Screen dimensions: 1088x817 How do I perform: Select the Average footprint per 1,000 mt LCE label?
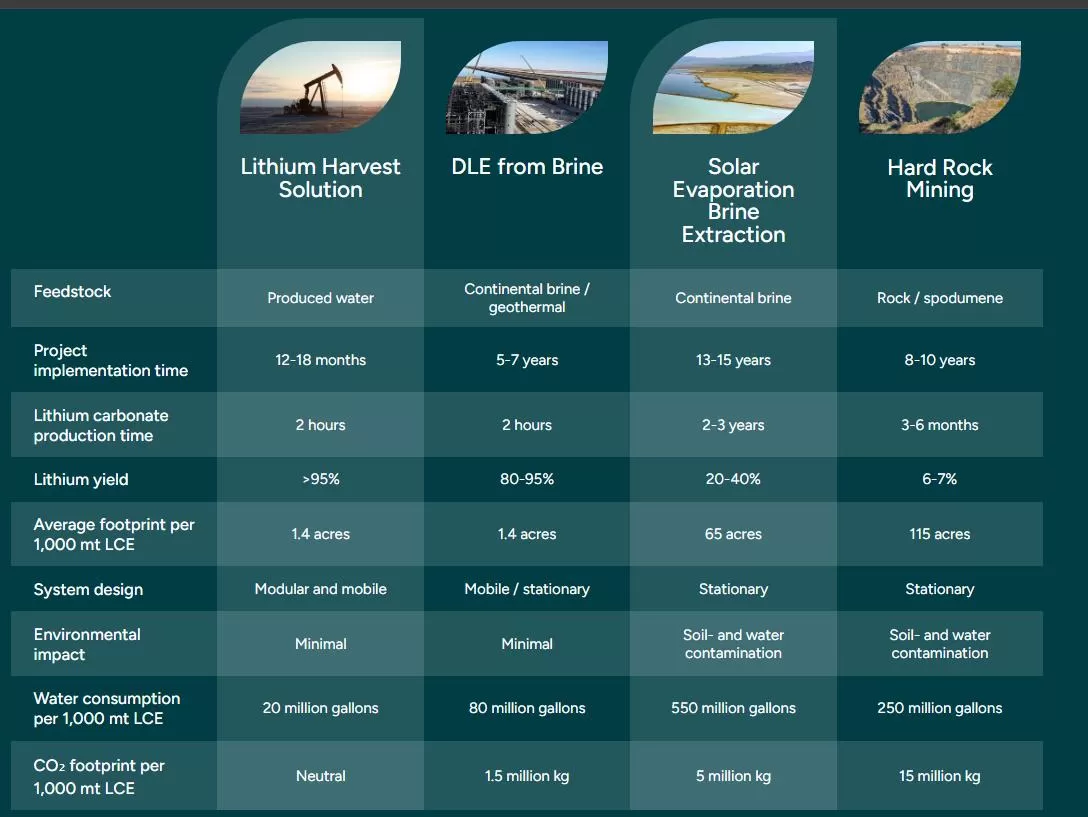(x=114, y=534)
